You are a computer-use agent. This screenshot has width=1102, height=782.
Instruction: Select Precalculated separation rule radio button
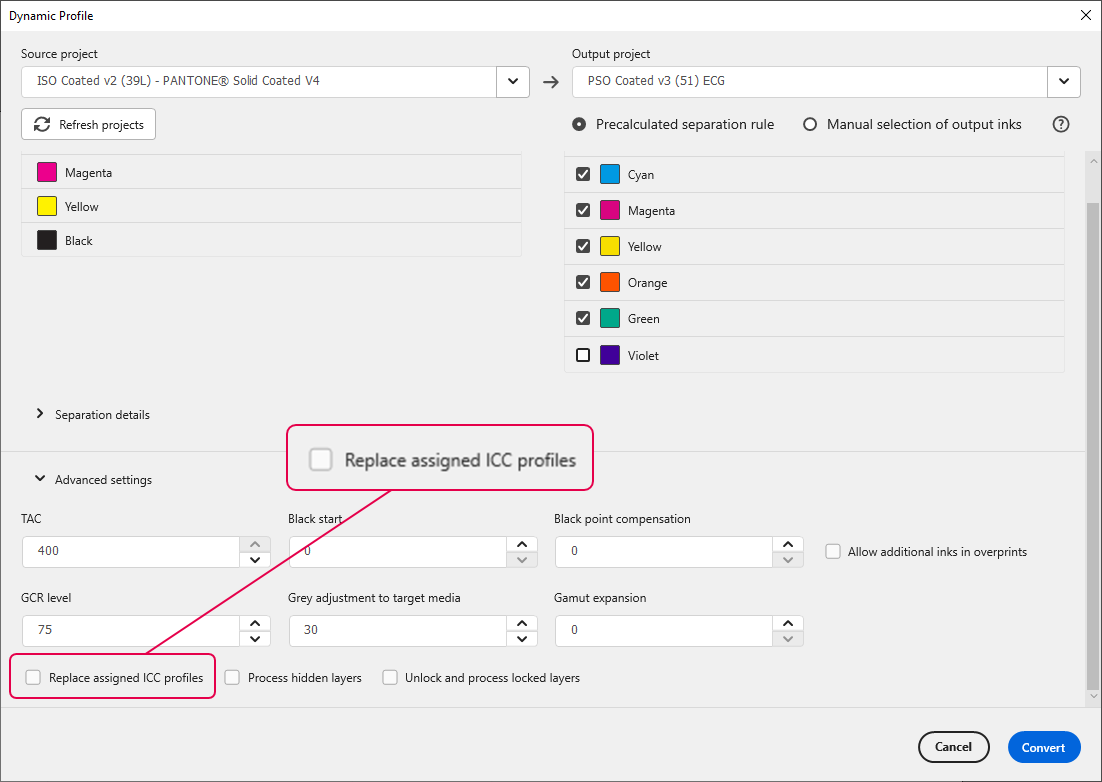[579, 124]
